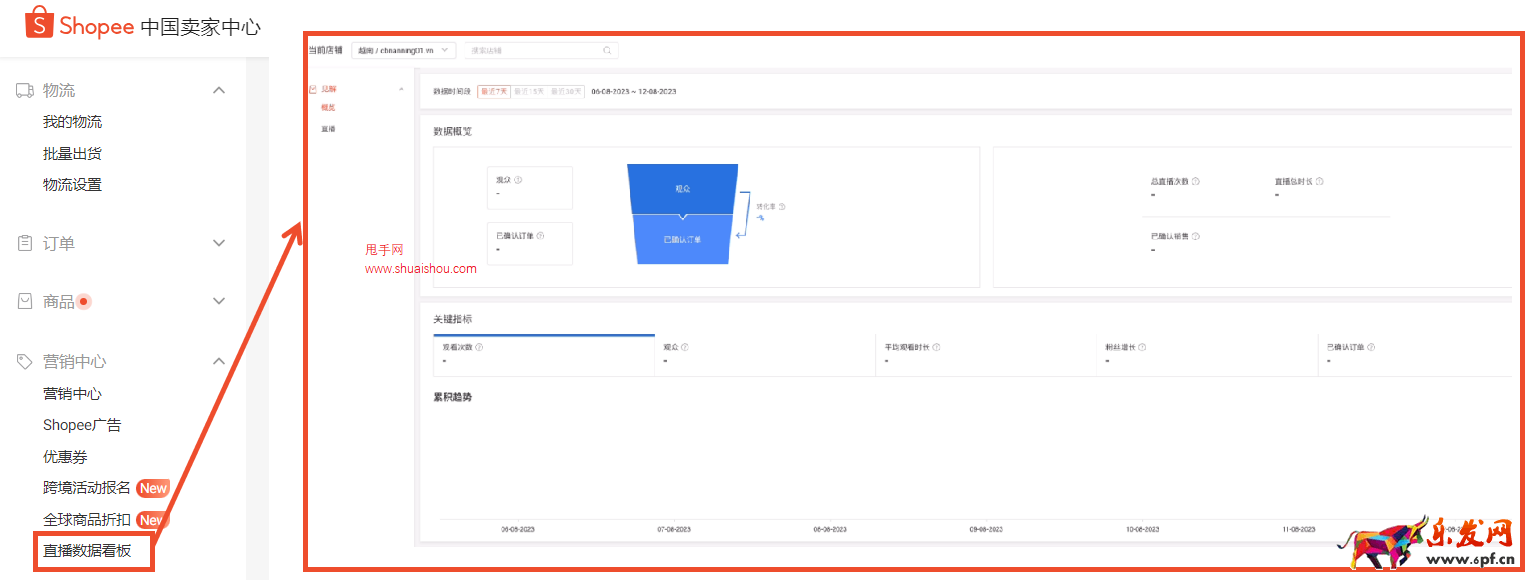
Task: Go to Shopee广告 page
Action: 82,425
